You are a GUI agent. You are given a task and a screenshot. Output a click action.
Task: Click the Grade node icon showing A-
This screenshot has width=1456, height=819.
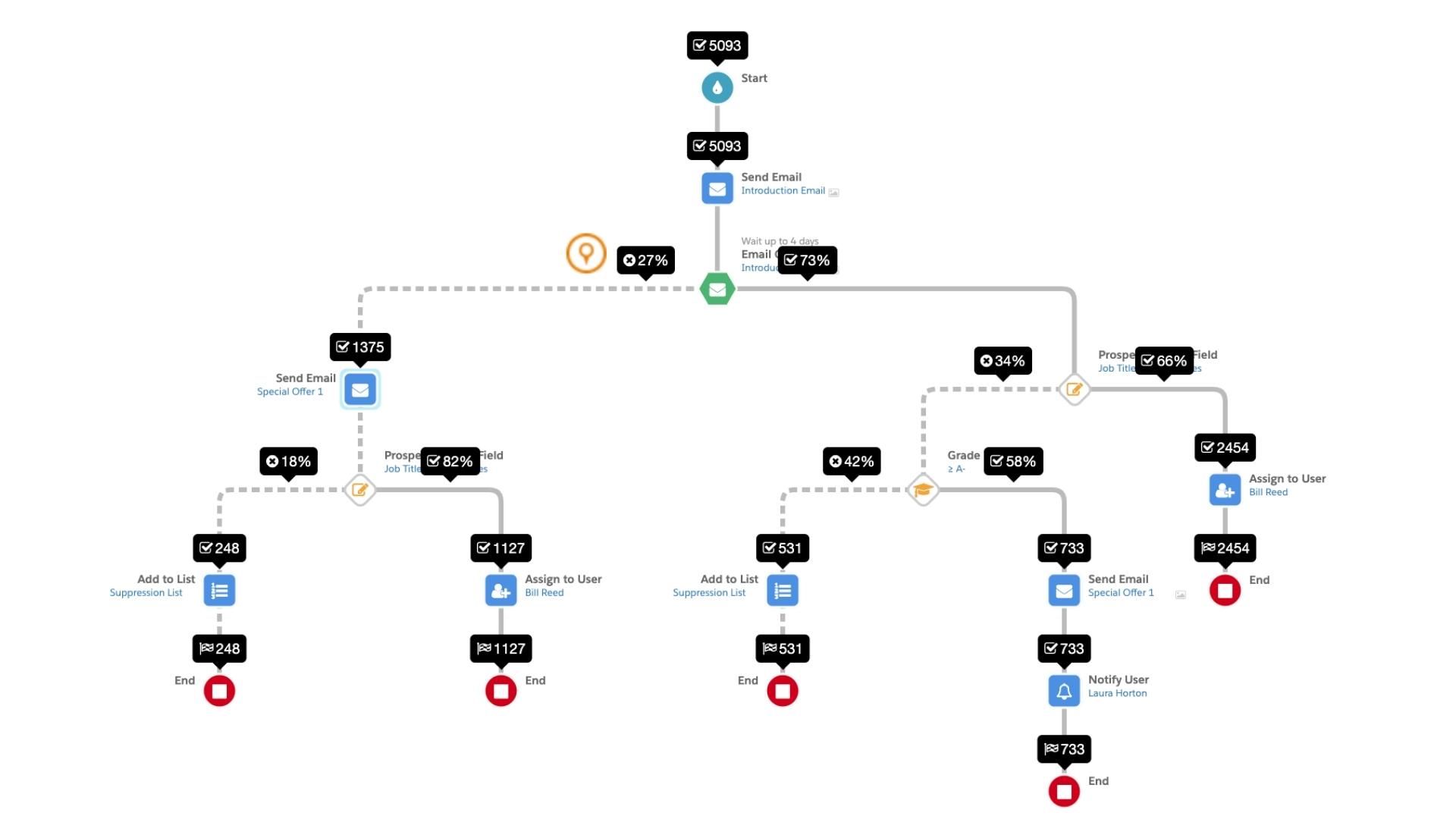click(922, 489)
